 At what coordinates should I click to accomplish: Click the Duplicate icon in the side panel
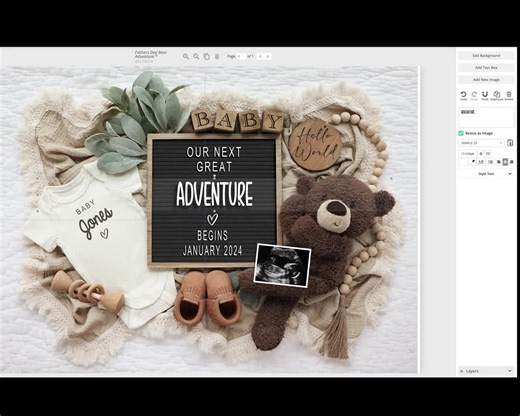[497, 96]
